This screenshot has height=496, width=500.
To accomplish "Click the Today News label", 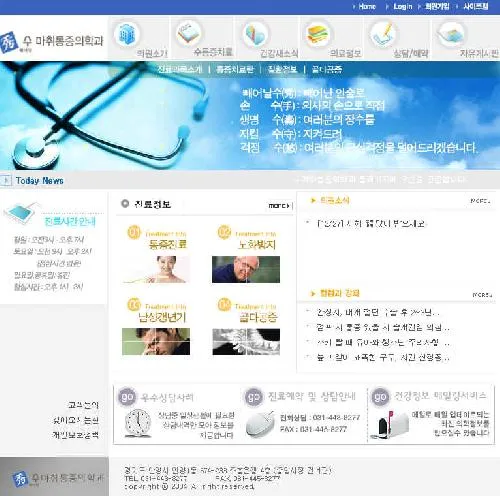I will [x=40, y=181].
